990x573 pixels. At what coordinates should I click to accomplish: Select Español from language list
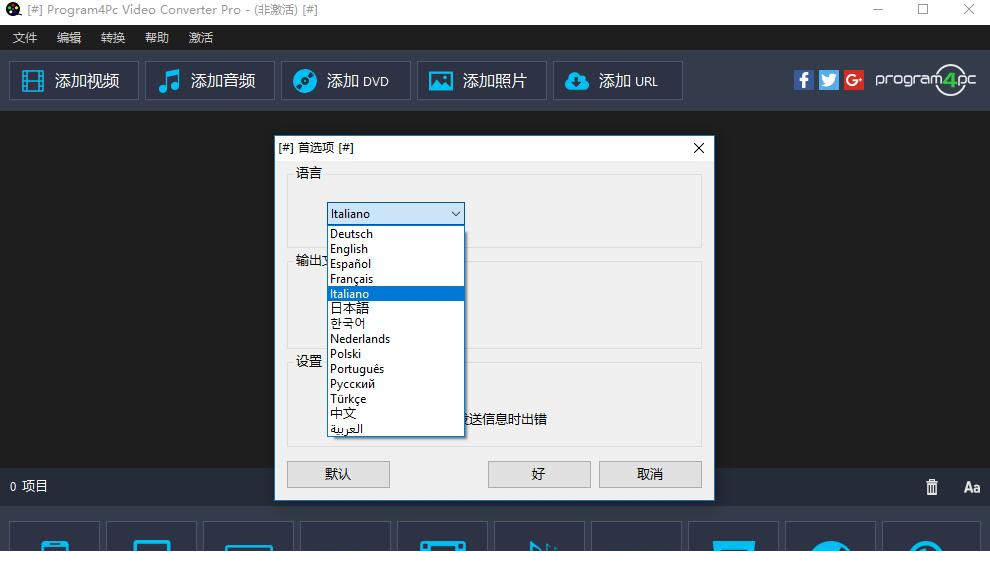coord(396,264)
